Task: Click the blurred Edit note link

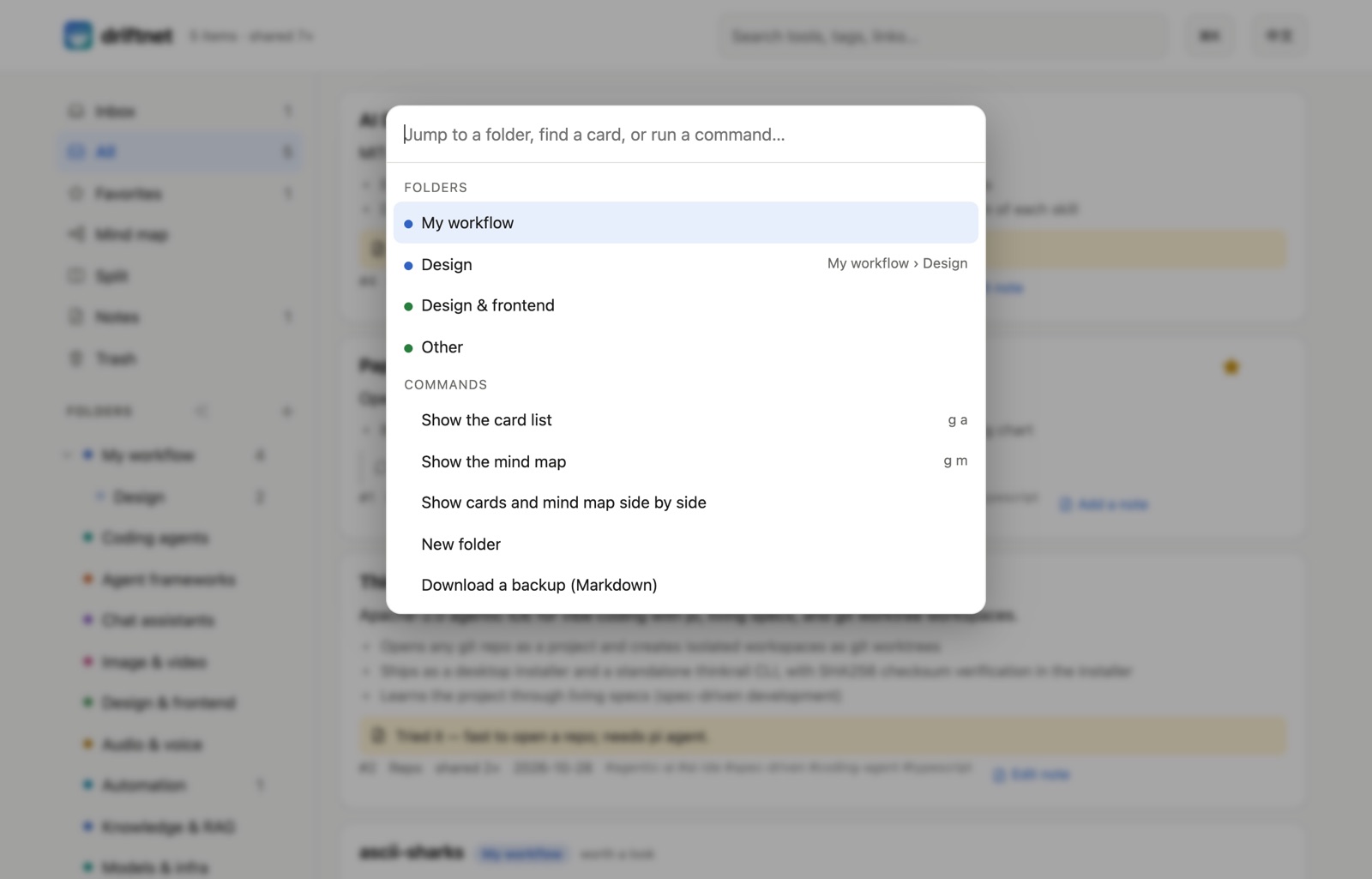Action: point(1032,774)
